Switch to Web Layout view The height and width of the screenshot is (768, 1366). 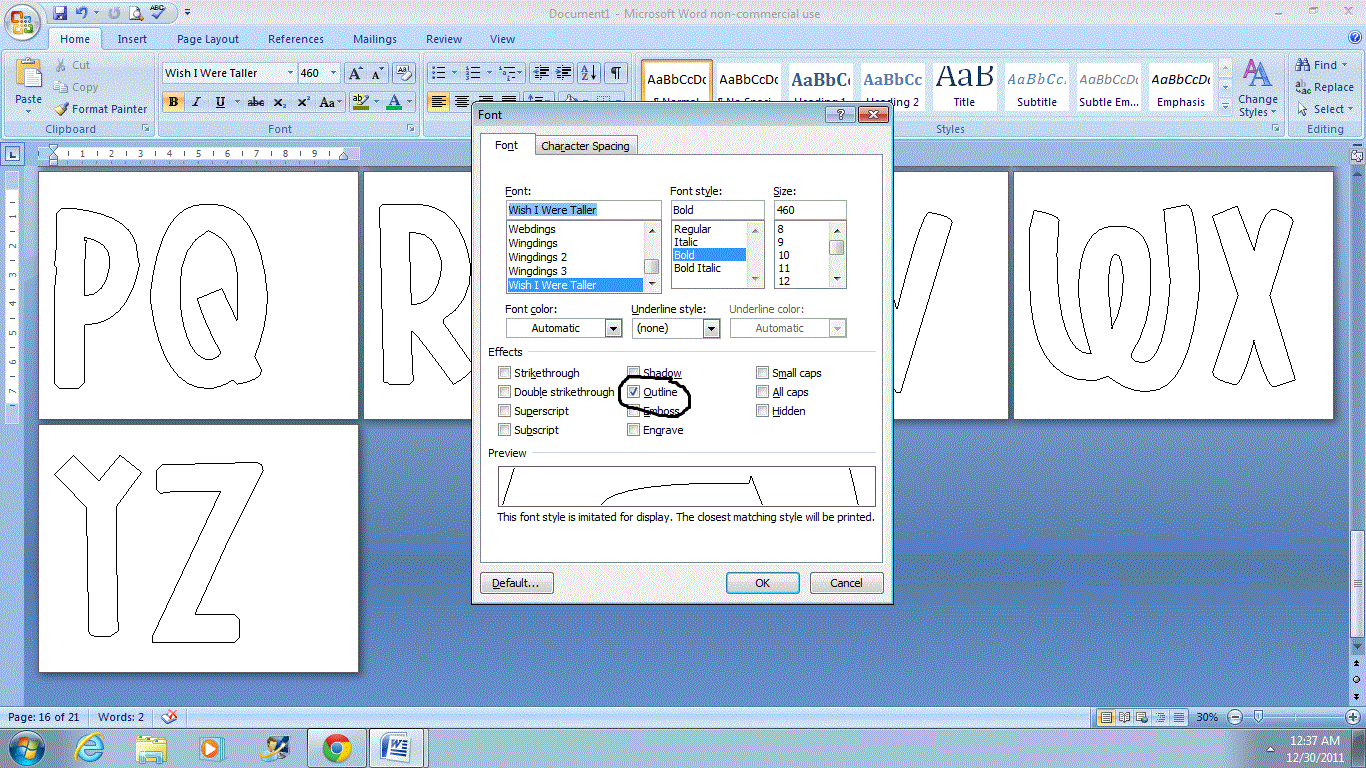(x=1142, y=717)
